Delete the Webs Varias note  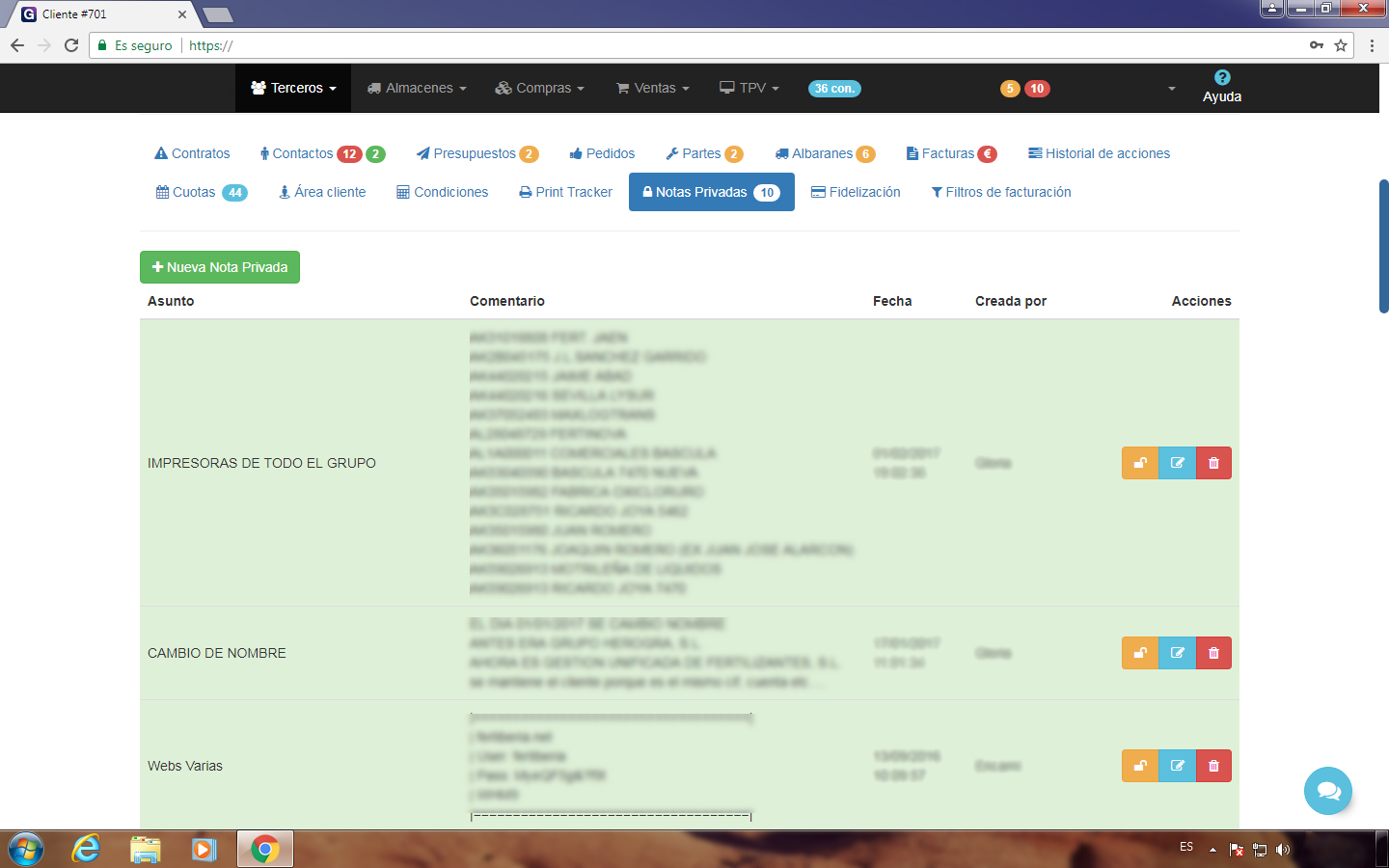point(1213,766)
